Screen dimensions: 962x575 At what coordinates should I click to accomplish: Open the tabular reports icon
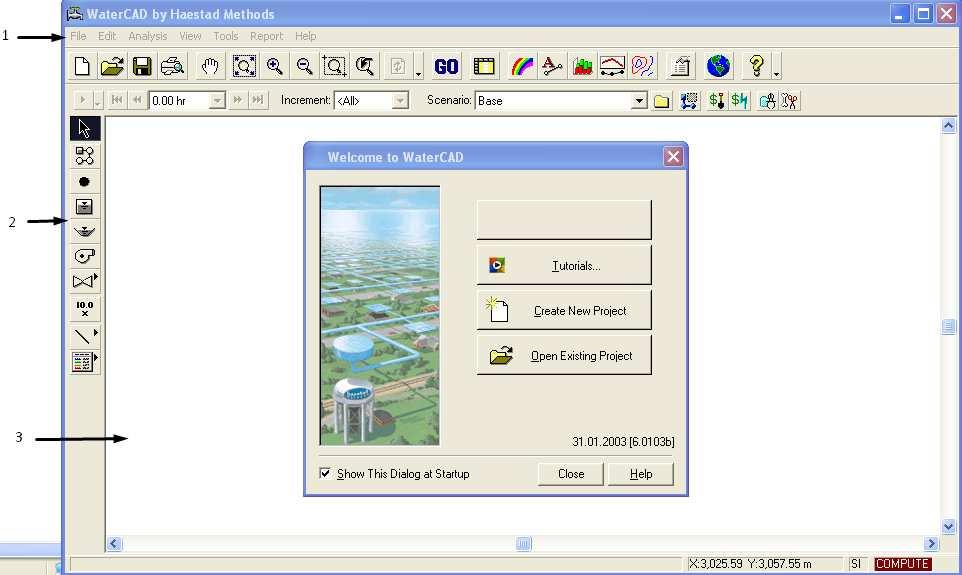pyautogui.click(x=483, y=66)
